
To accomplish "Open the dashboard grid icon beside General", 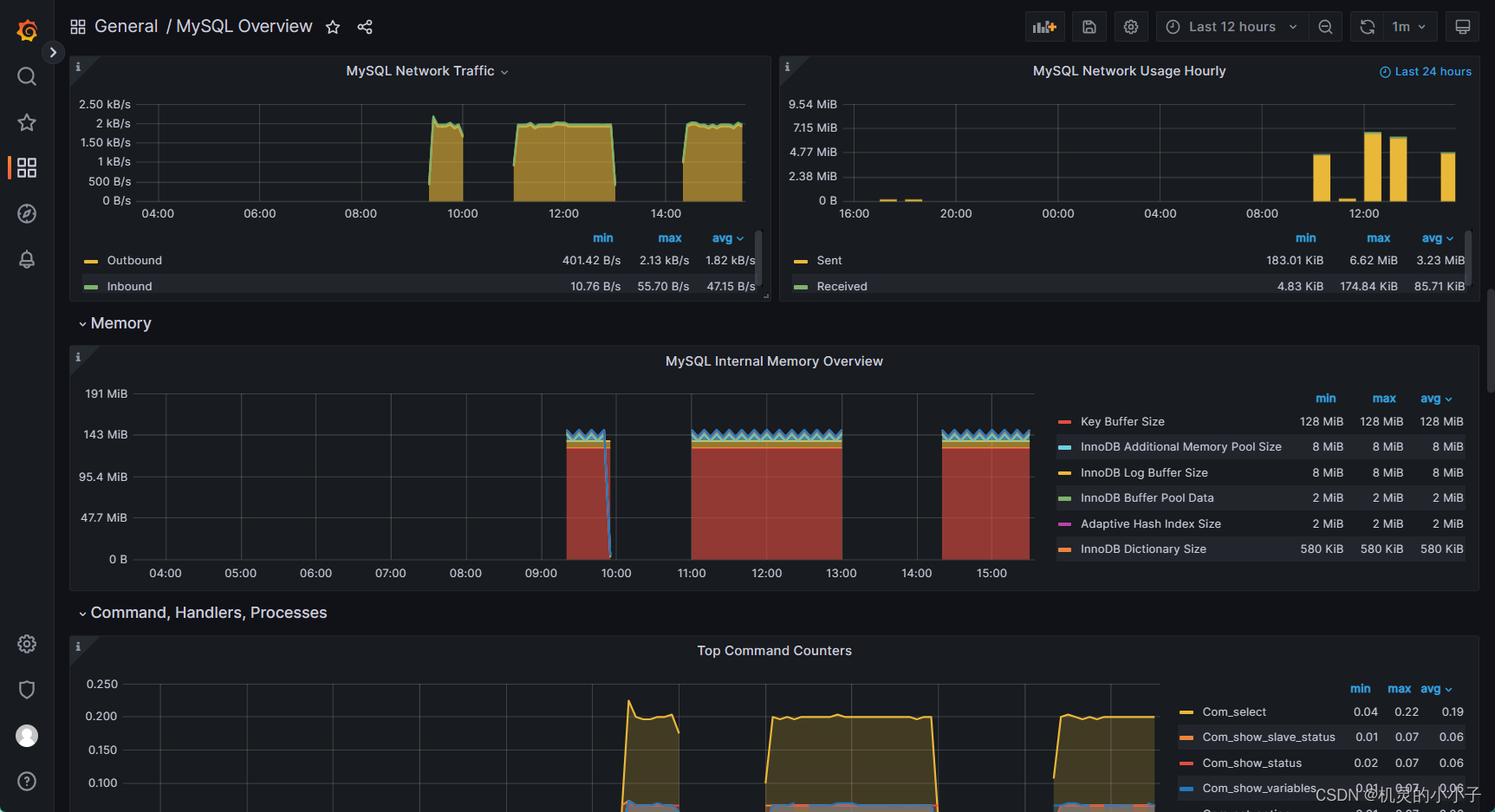I will [78, 27].
